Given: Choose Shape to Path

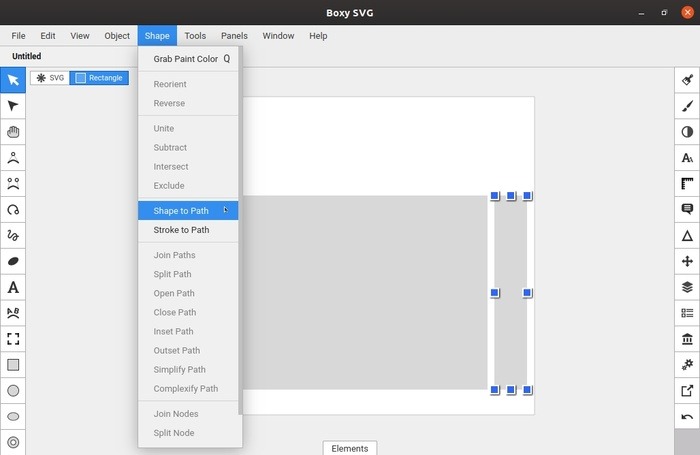Looking at the screenshot, I should (x=188, y=211).
